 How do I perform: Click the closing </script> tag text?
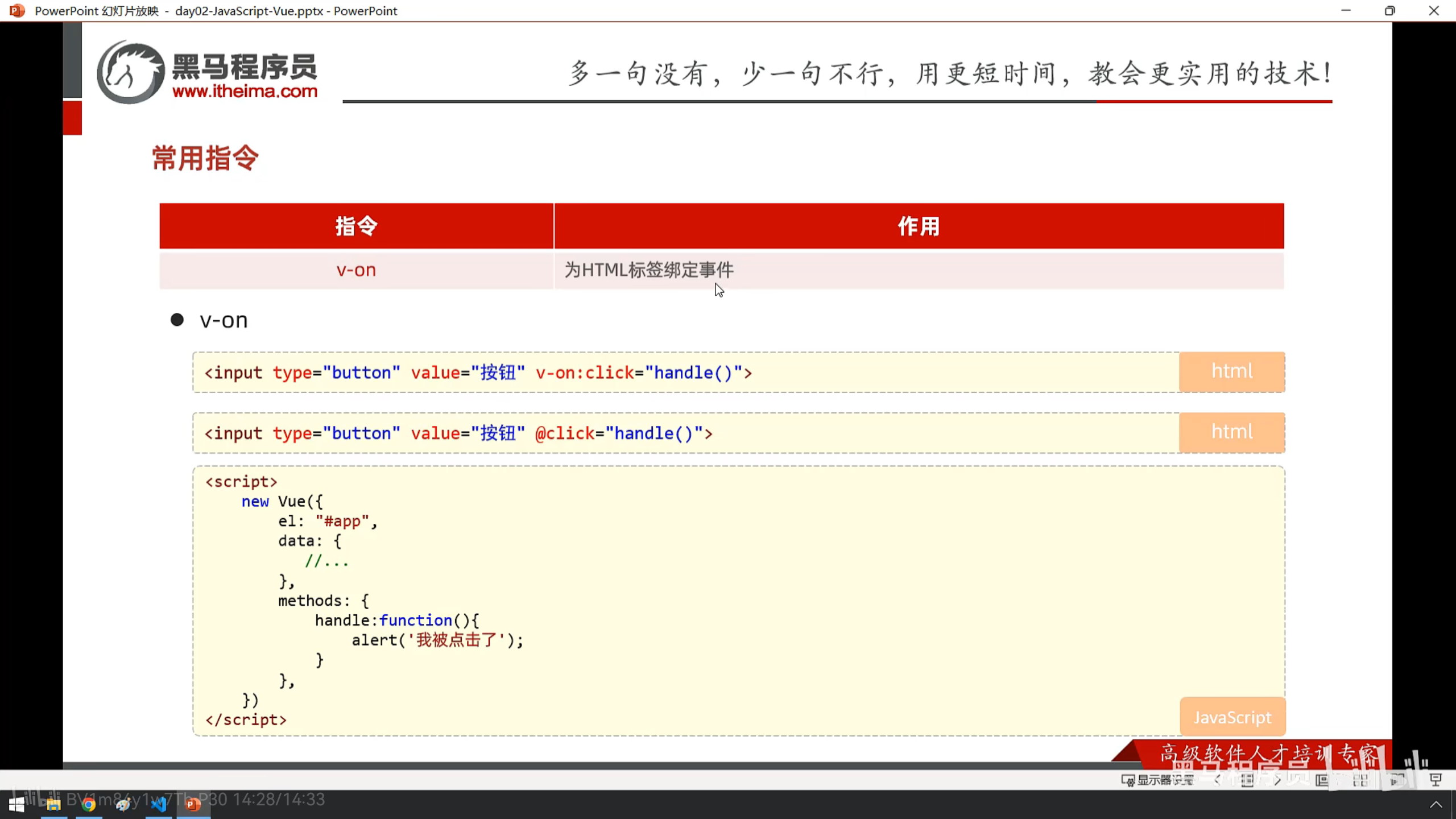coord(246,720)
